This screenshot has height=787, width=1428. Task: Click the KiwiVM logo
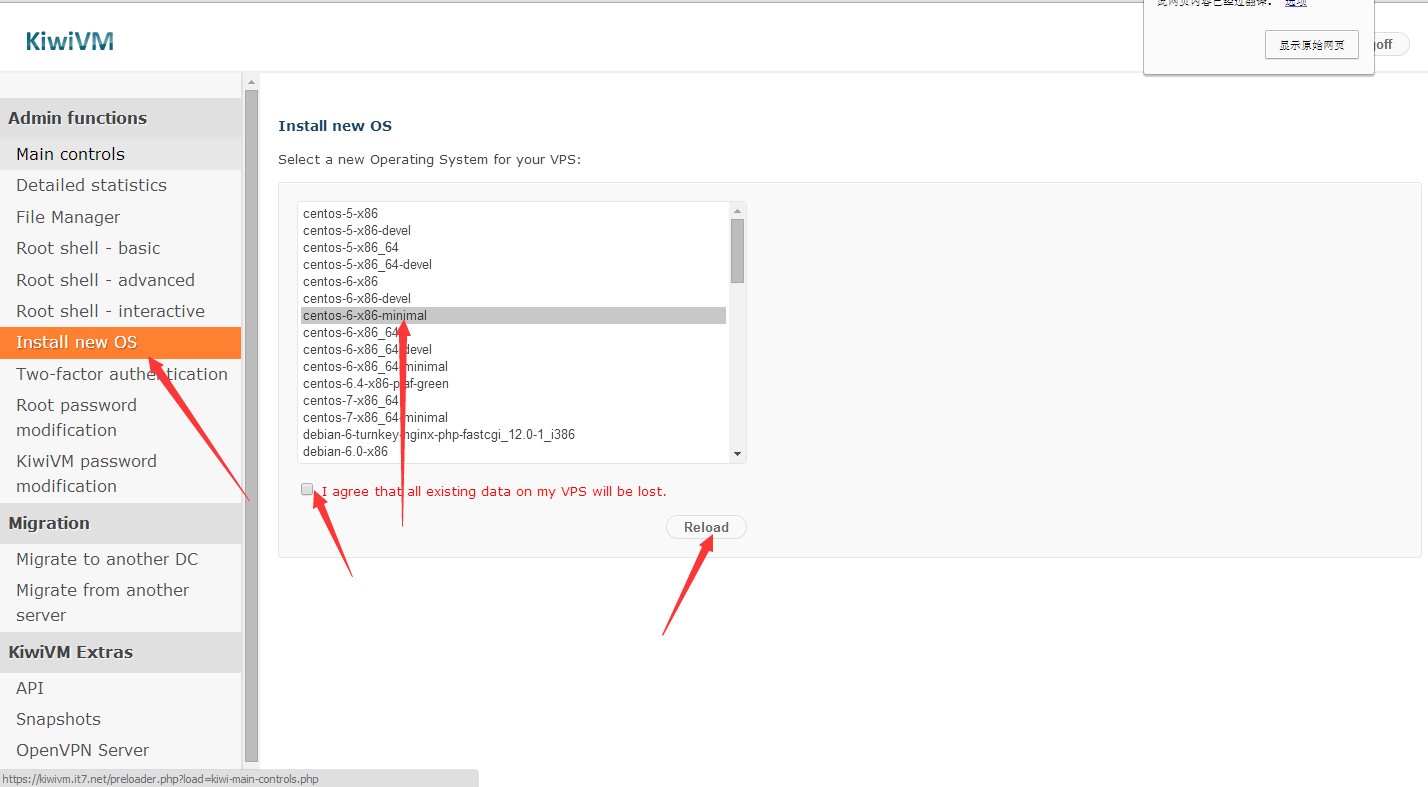70,41
